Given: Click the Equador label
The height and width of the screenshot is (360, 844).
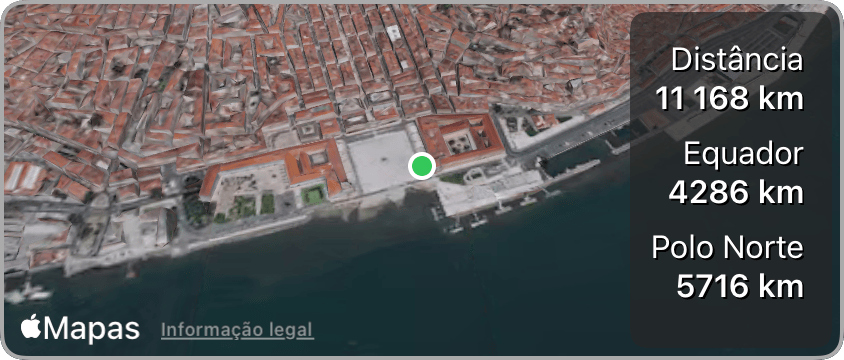Looking at the screenshot, I should tap(743, 155).
